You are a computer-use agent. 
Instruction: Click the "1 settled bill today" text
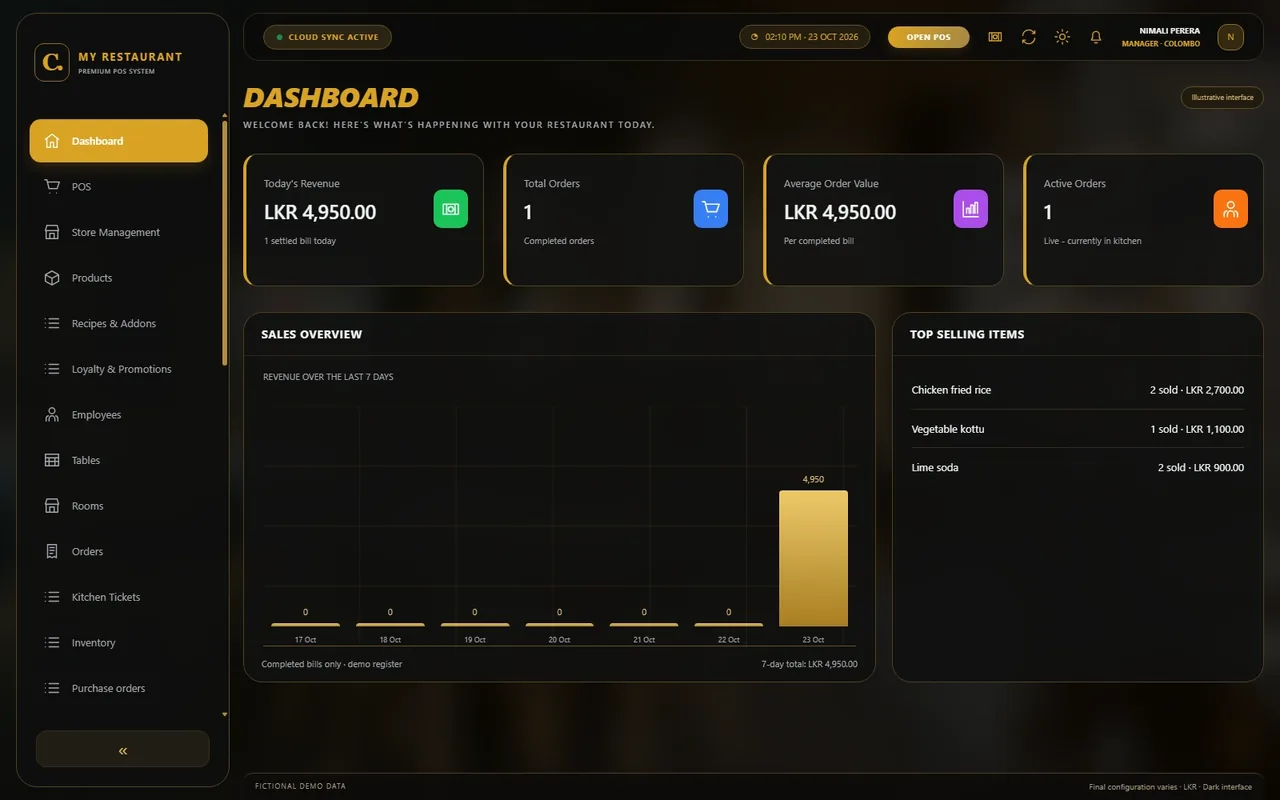(x=300, y=241)
